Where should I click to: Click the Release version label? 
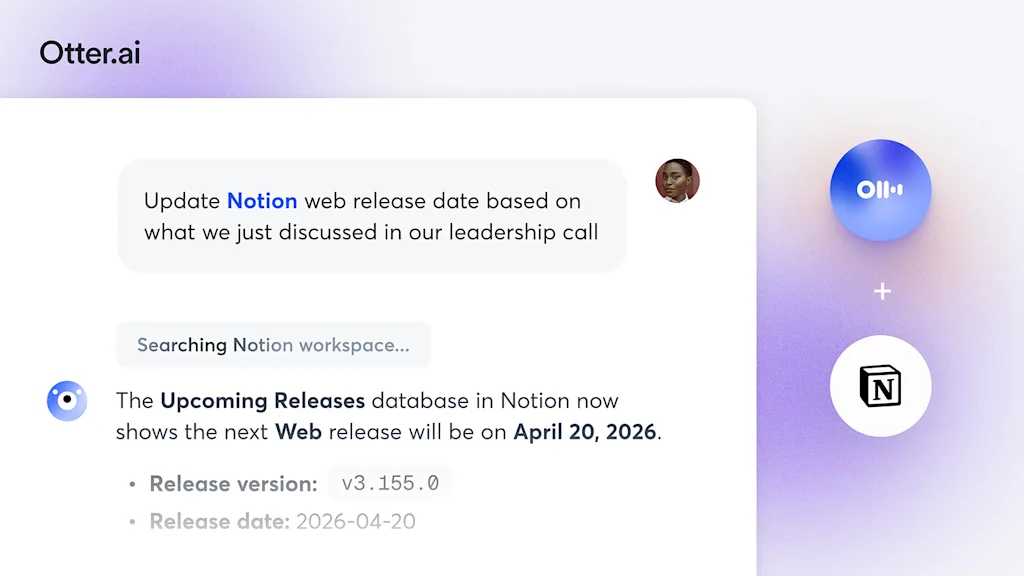[x=233, y=484]
